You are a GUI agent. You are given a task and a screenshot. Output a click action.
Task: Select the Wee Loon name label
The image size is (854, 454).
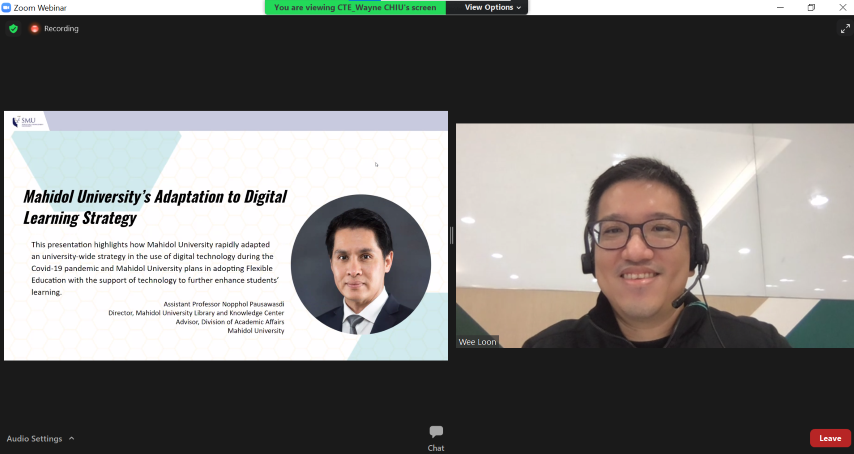477,342
